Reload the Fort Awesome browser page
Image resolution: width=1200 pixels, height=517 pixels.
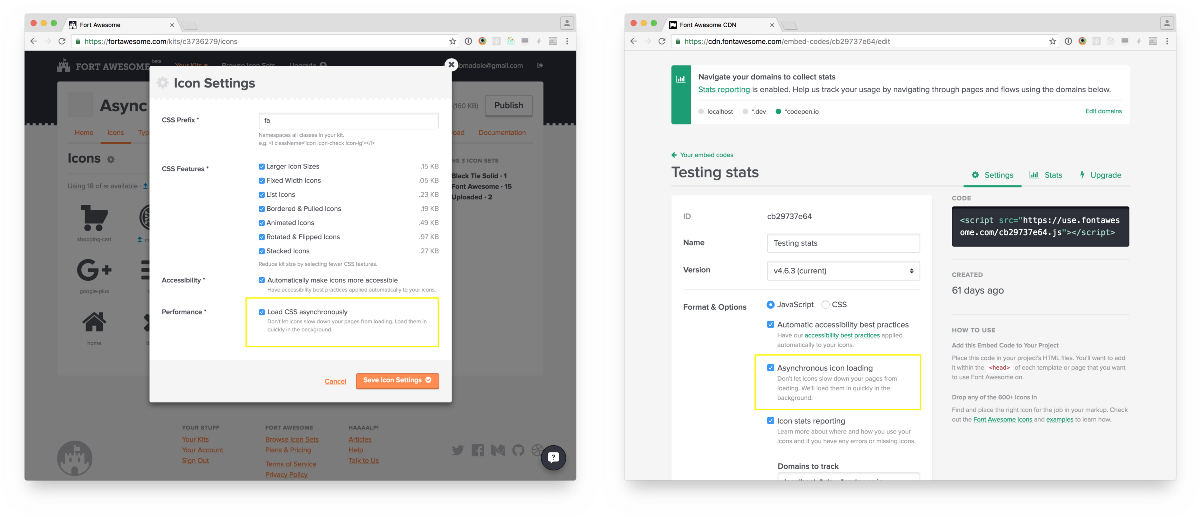click(x=62, y=41)
